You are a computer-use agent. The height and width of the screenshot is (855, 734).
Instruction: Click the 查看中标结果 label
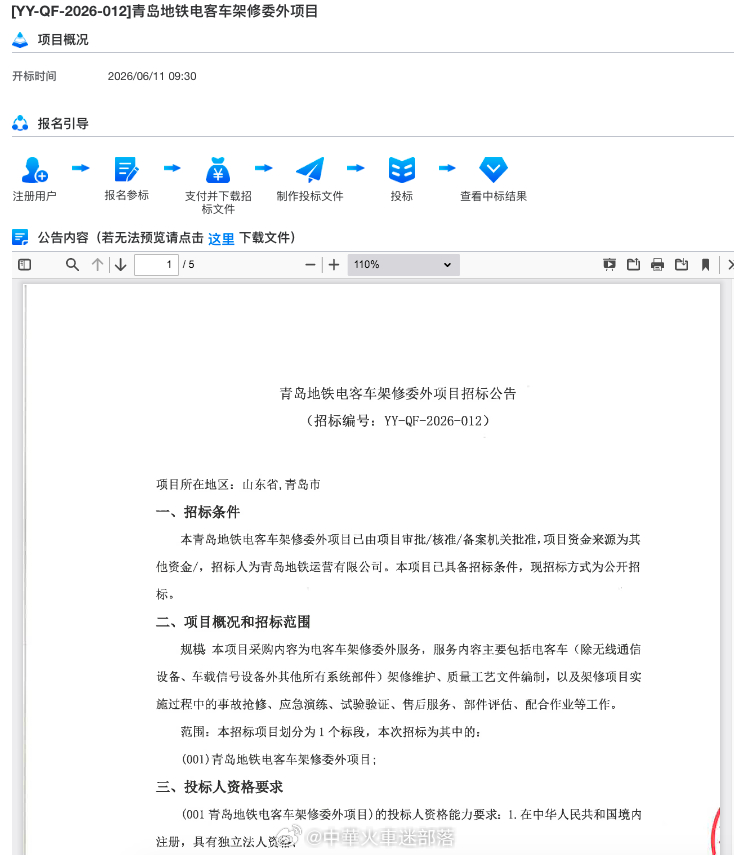(494, 196)
